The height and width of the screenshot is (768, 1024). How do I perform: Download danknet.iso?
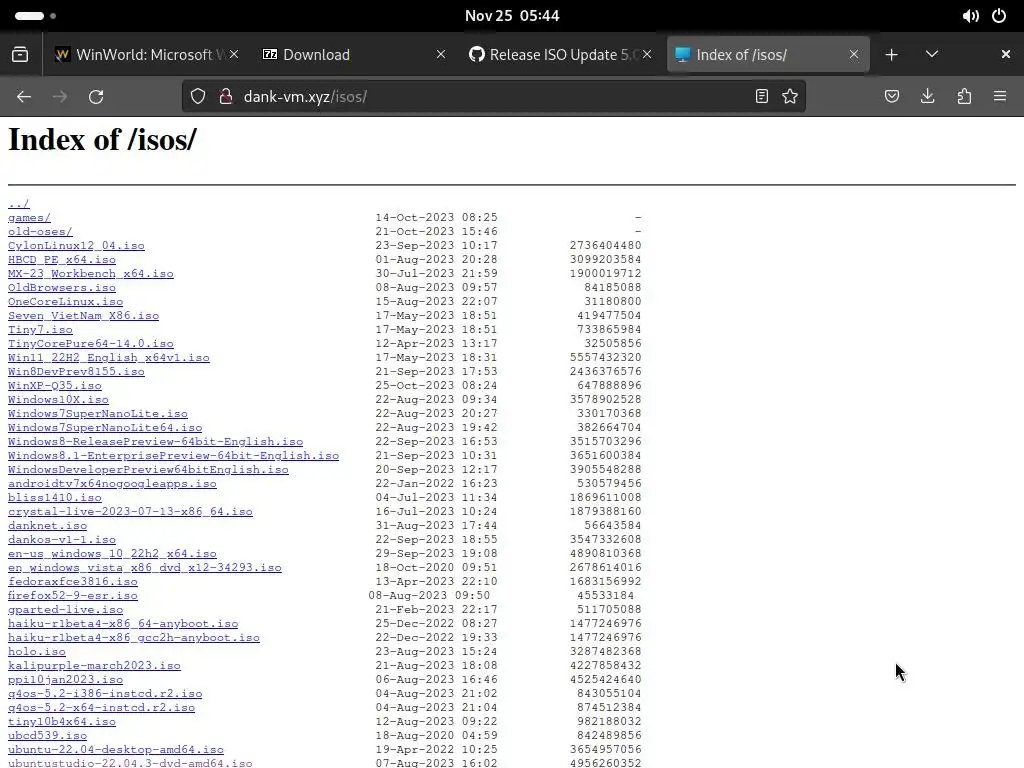click(48, 526)
